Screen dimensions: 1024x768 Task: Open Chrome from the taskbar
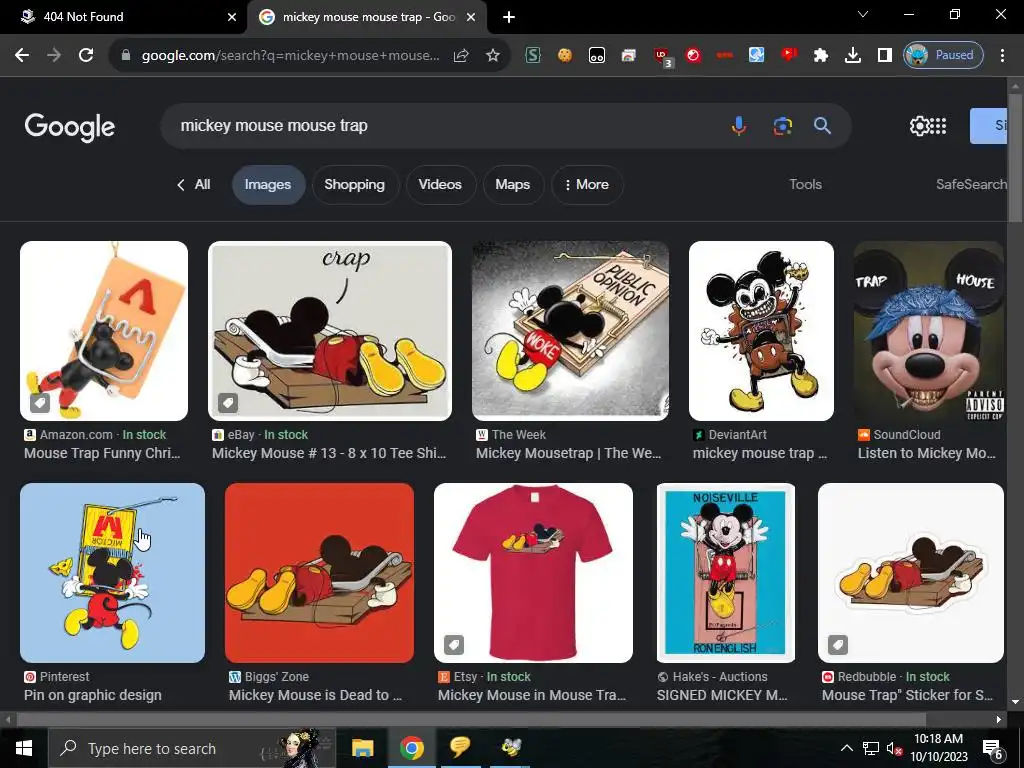coord(411,748)
